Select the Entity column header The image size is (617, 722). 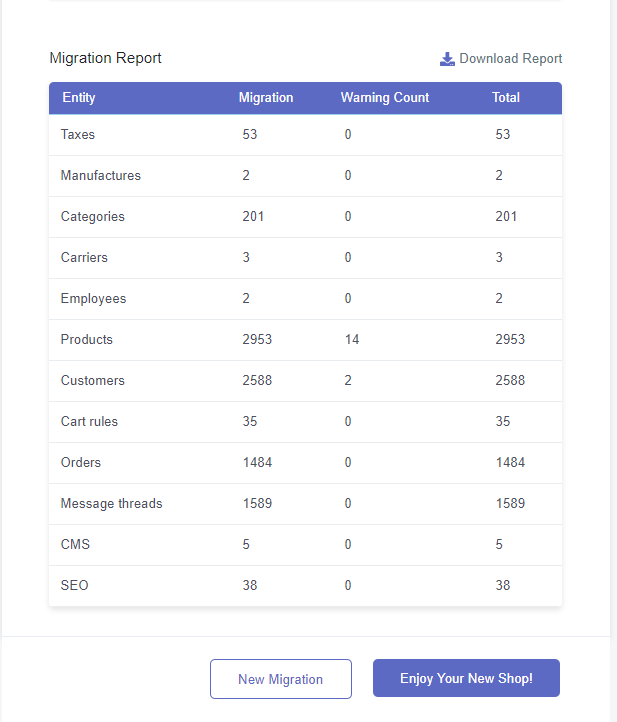79,98
